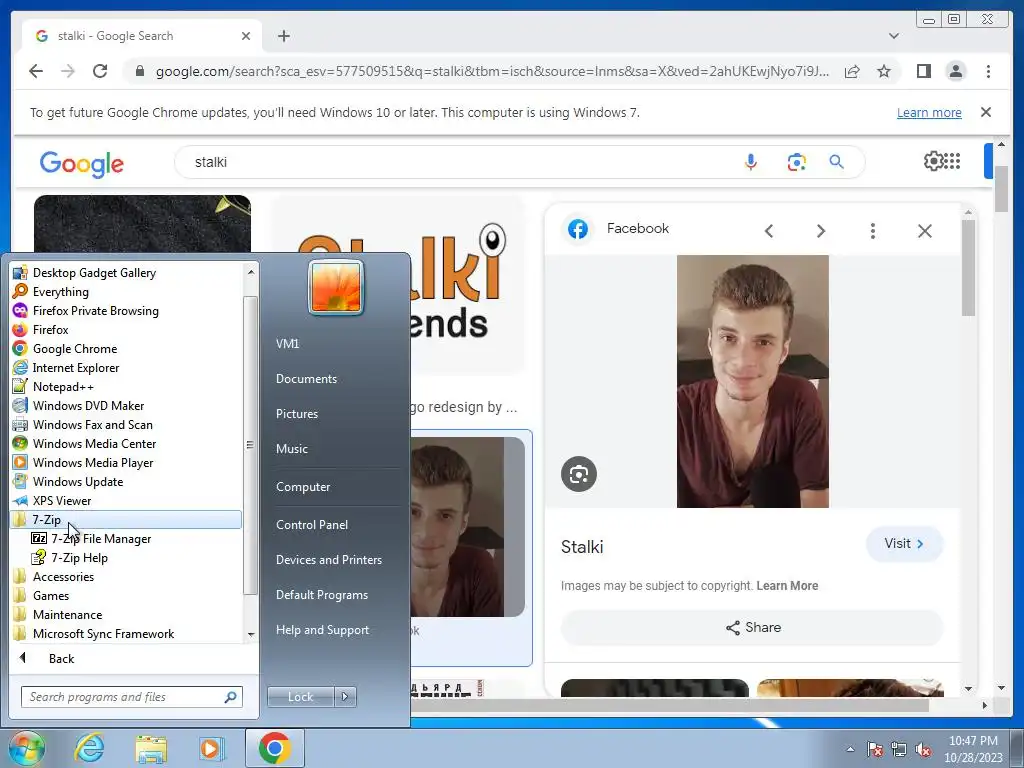Click the Visit button for Stalki

[904, 543]
